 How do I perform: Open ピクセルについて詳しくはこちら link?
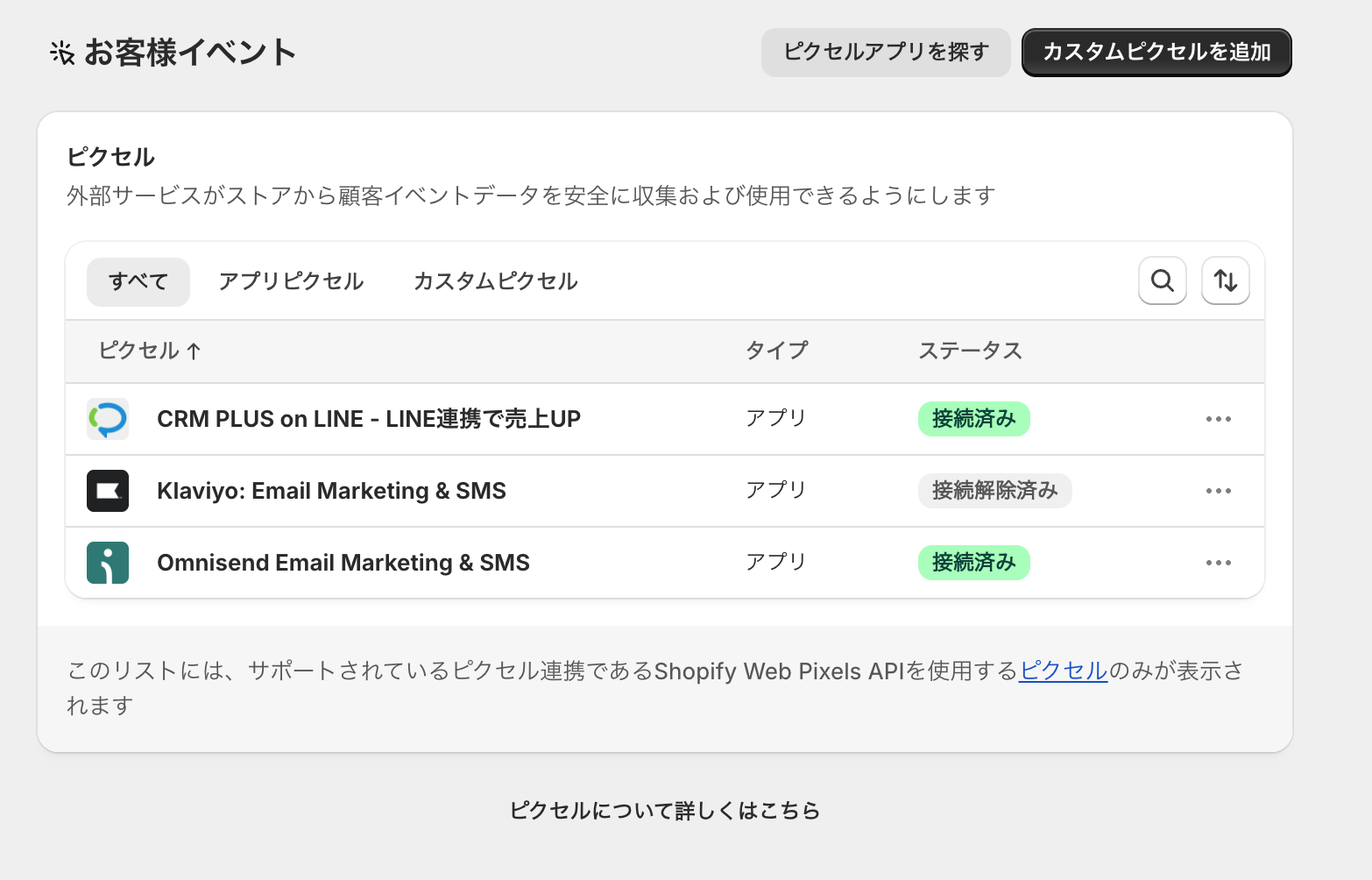665,811
